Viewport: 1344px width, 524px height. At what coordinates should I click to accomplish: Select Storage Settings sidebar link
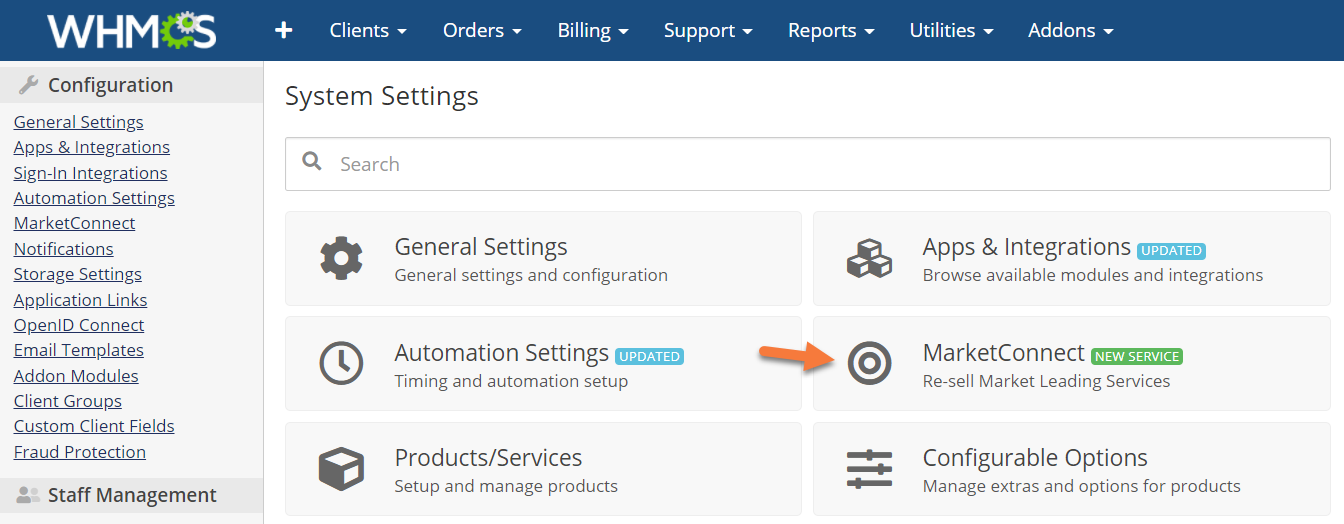78,274
